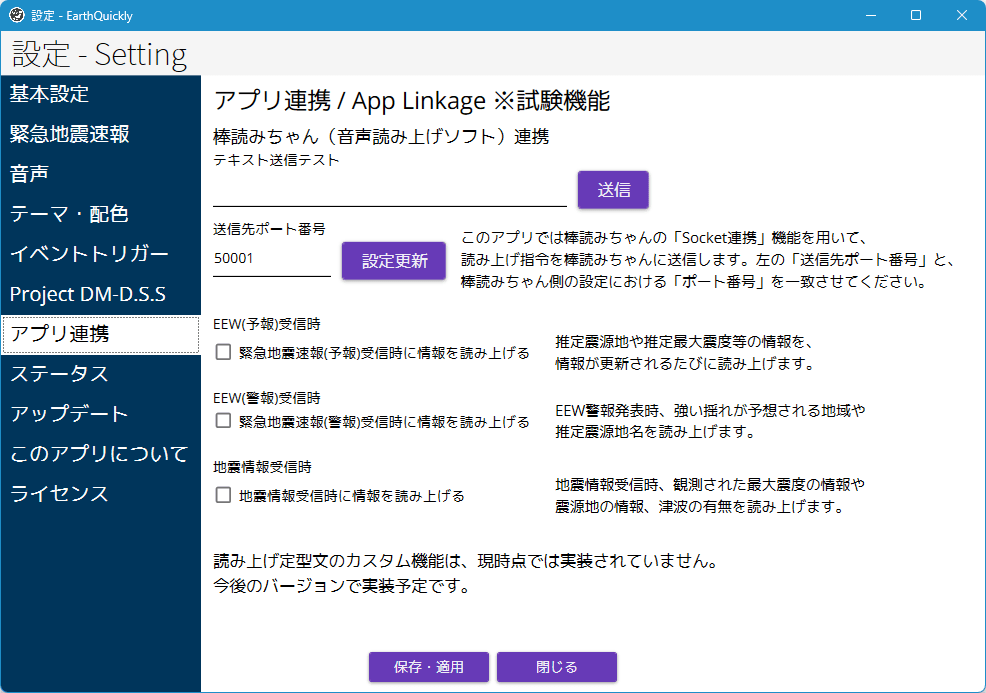Image resolution: width=986 pixels, height=693 pixels.
Task: Open the テーマ・配色 section
Action: [101, 214]
